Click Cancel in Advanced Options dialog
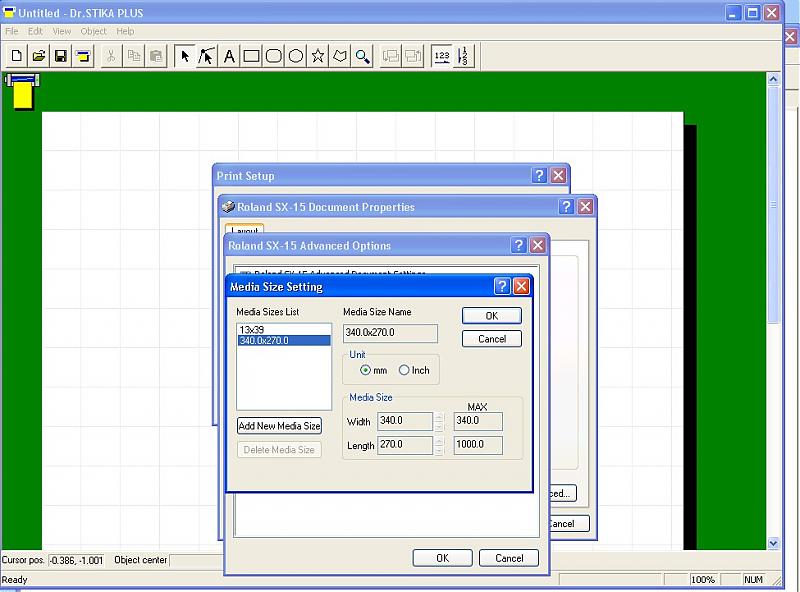Image resolution: width=800 pixels, height=592 pixels. tap(509, 558)
